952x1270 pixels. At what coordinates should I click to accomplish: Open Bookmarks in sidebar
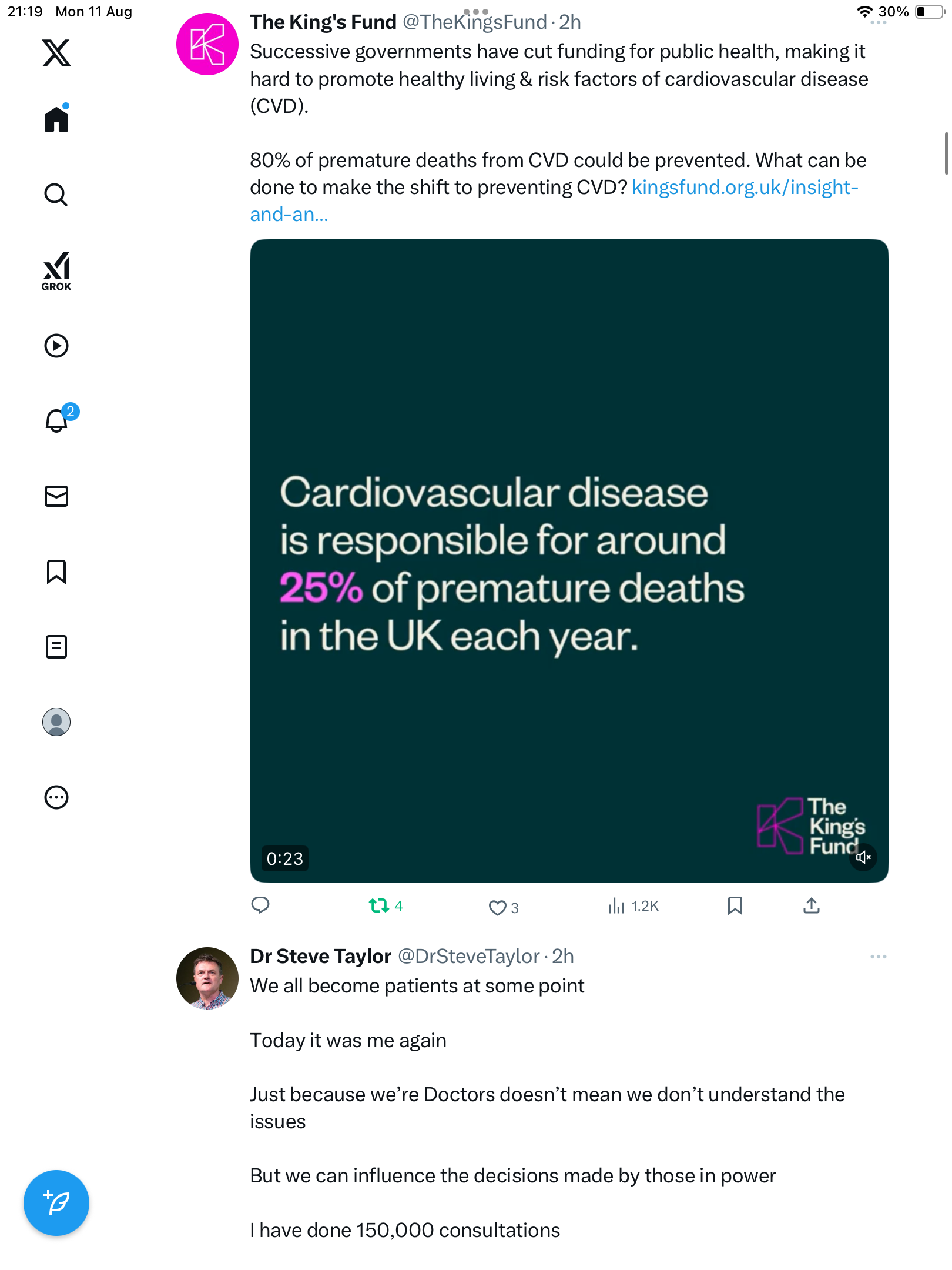tap(56, 571)
